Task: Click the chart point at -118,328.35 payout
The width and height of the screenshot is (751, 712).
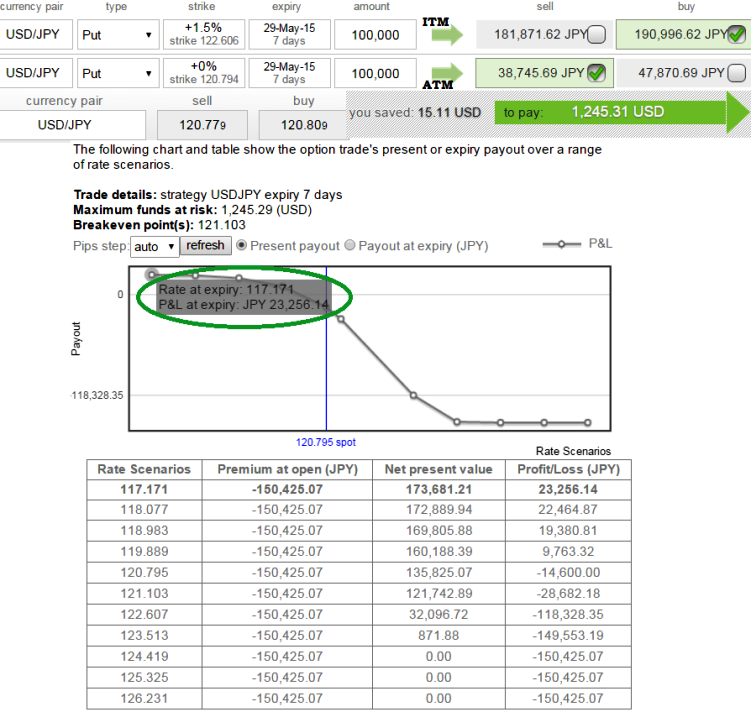Action: (413, 396)
